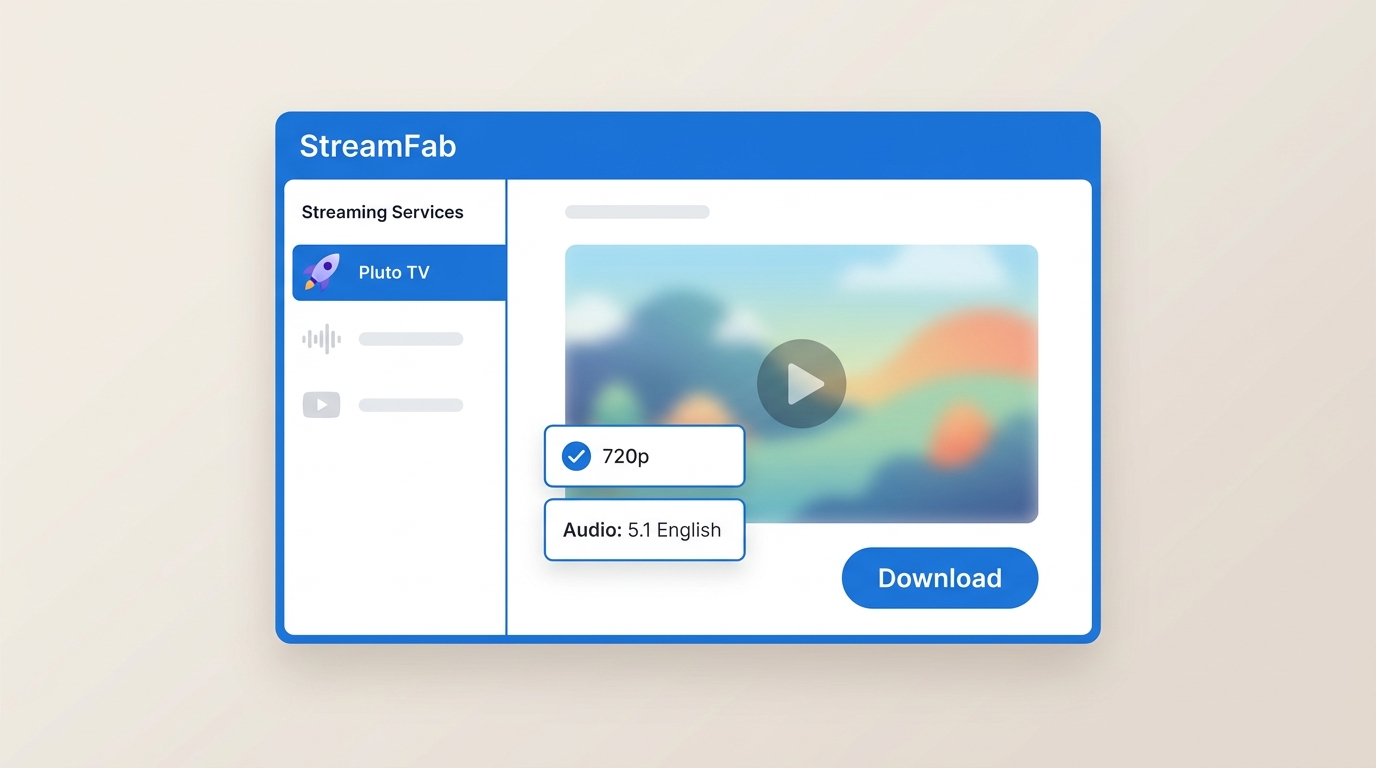
Task: Toggle the 720p checkmark
Action: tap(576, 457)
